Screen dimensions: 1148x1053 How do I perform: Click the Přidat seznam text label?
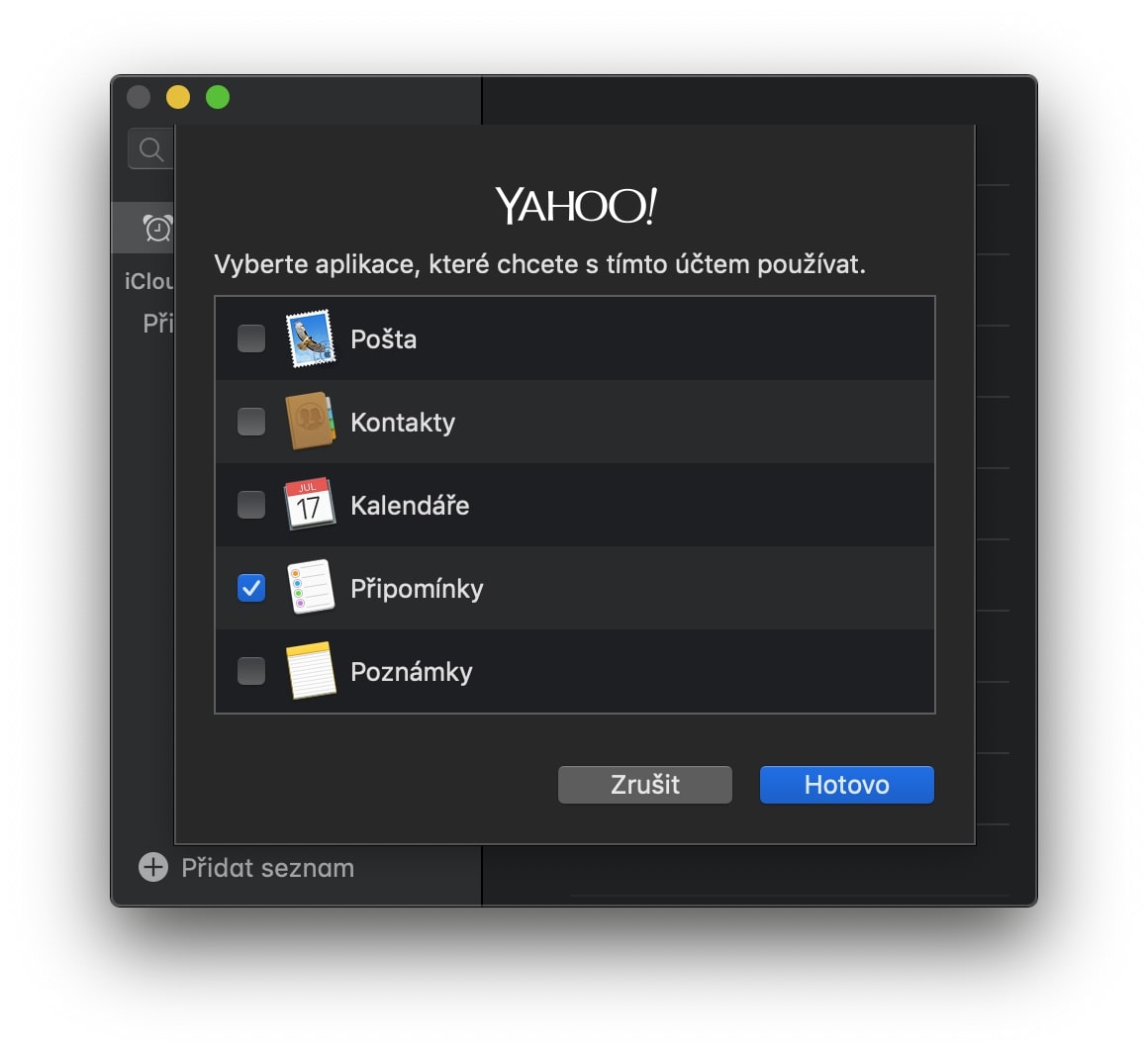tap(267, 868)
